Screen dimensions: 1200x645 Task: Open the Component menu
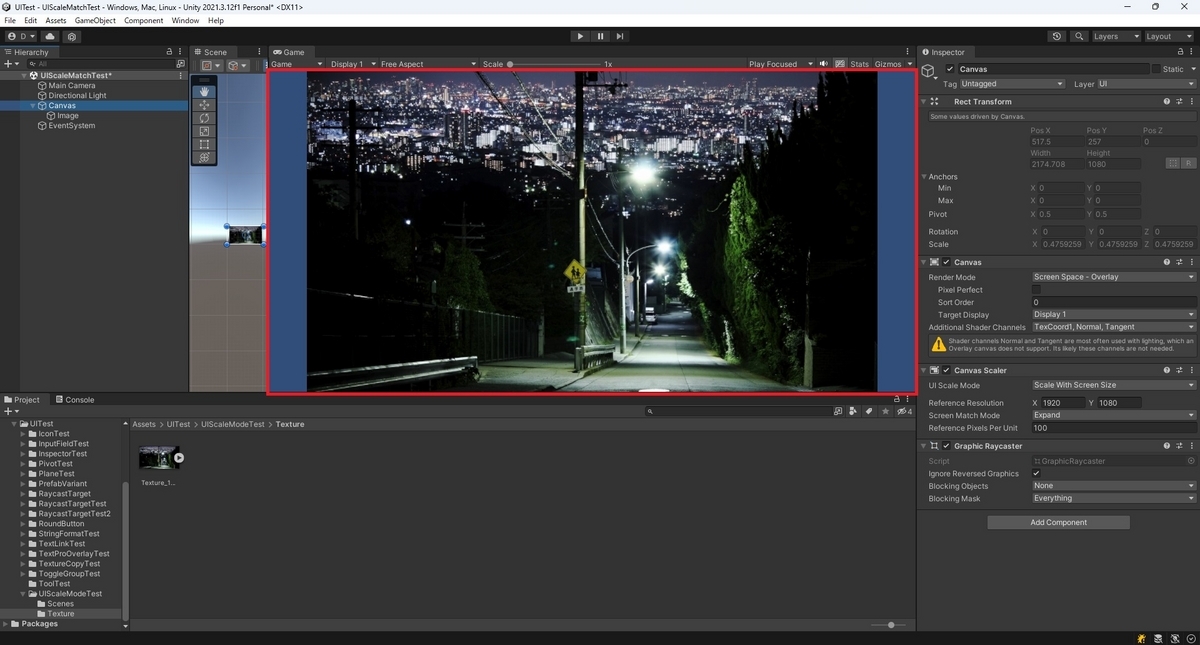(143, 20)
